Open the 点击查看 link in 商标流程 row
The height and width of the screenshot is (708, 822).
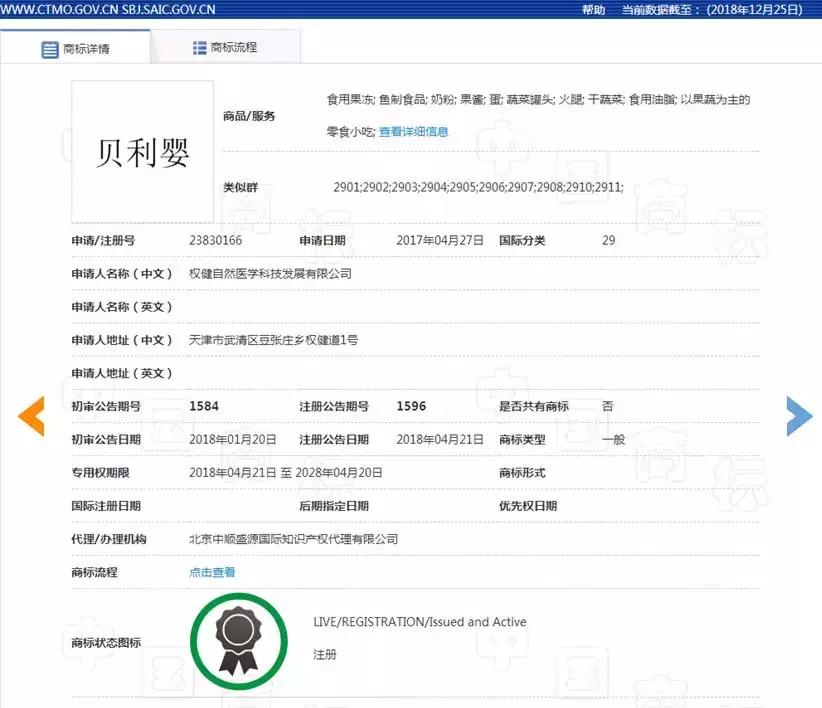211,571
